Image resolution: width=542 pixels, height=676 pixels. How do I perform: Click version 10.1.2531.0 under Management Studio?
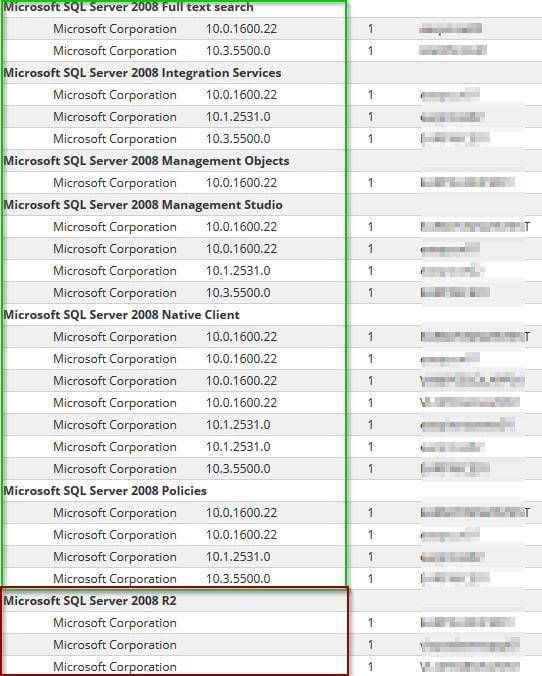coord(238,271)
